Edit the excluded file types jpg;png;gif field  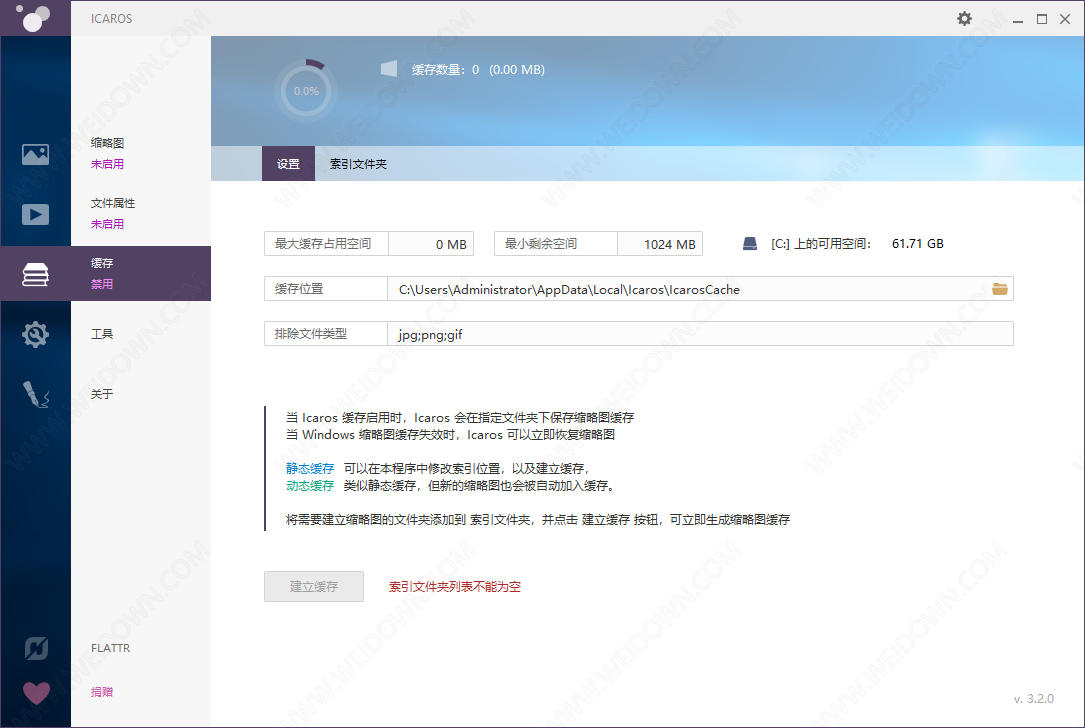coord(700,334)
